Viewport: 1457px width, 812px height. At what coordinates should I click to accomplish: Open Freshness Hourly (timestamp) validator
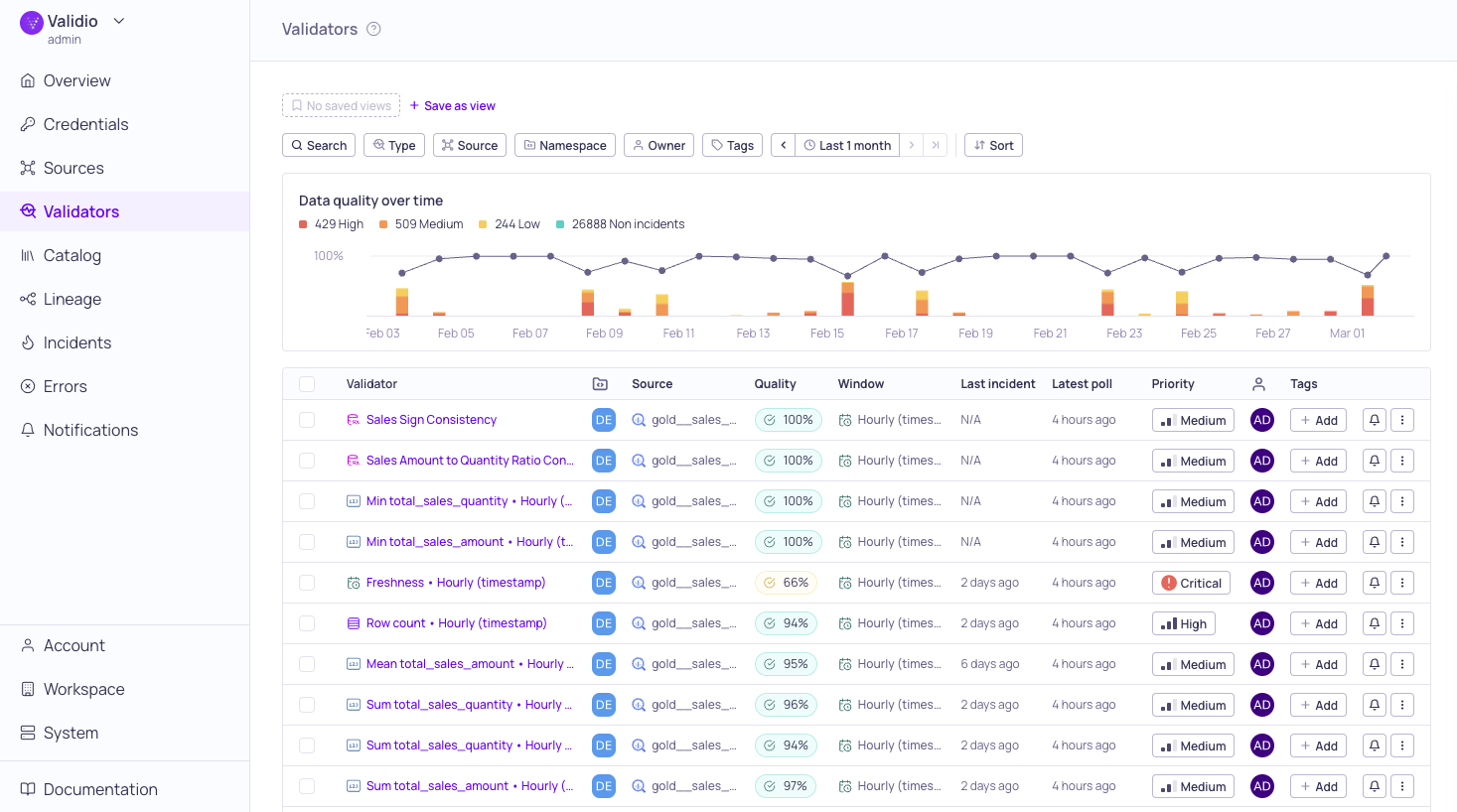pyautogui.click(x=456, y=583)
